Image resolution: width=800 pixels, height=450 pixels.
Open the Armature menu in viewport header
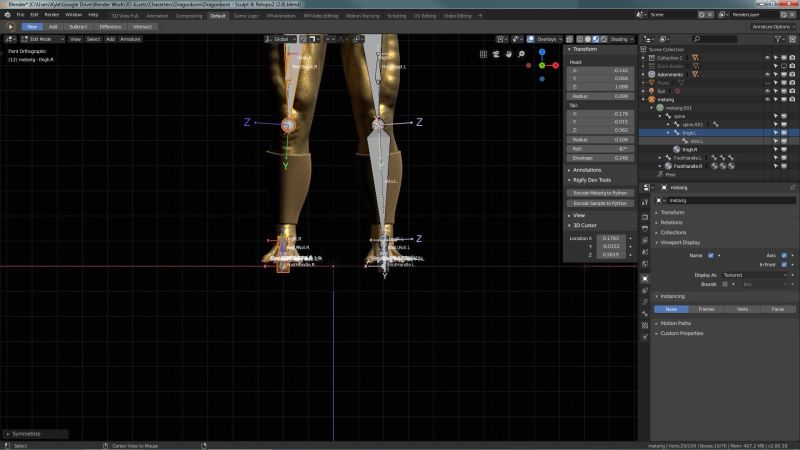pyautogui.click(x=130, y=39)
